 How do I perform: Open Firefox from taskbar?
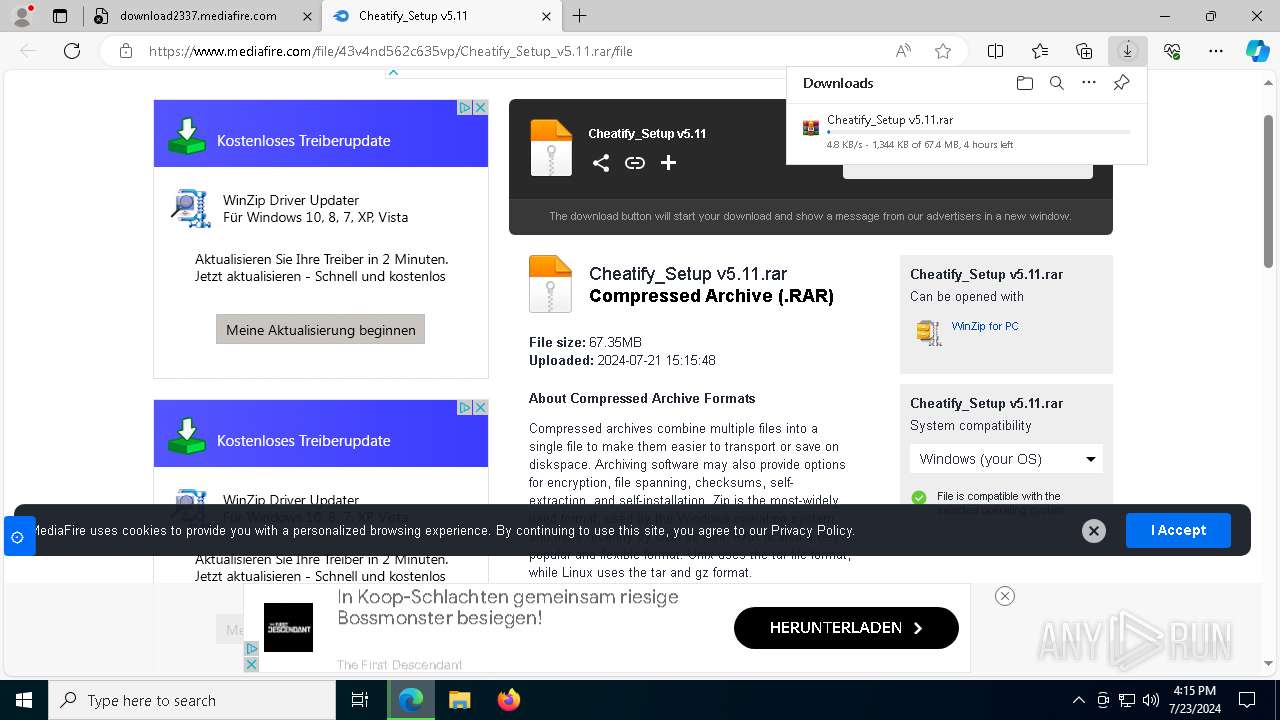(x=509, y=700)
